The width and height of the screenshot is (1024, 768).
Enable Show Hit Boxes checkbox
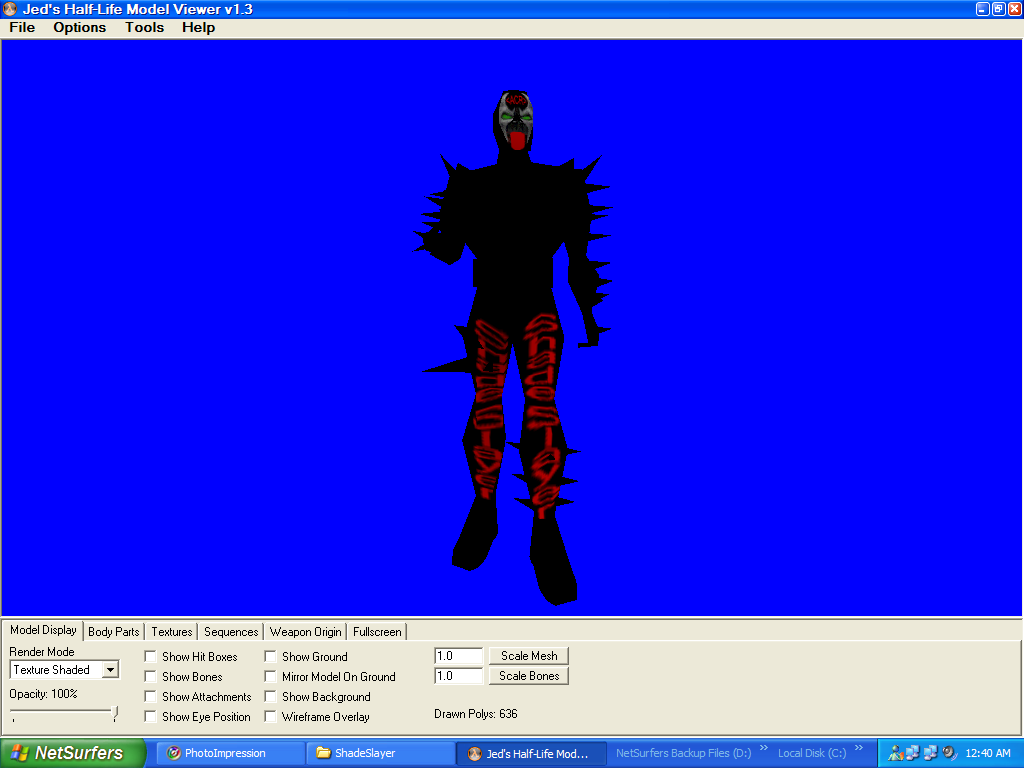pyautogui.click(x=150, y=656)
